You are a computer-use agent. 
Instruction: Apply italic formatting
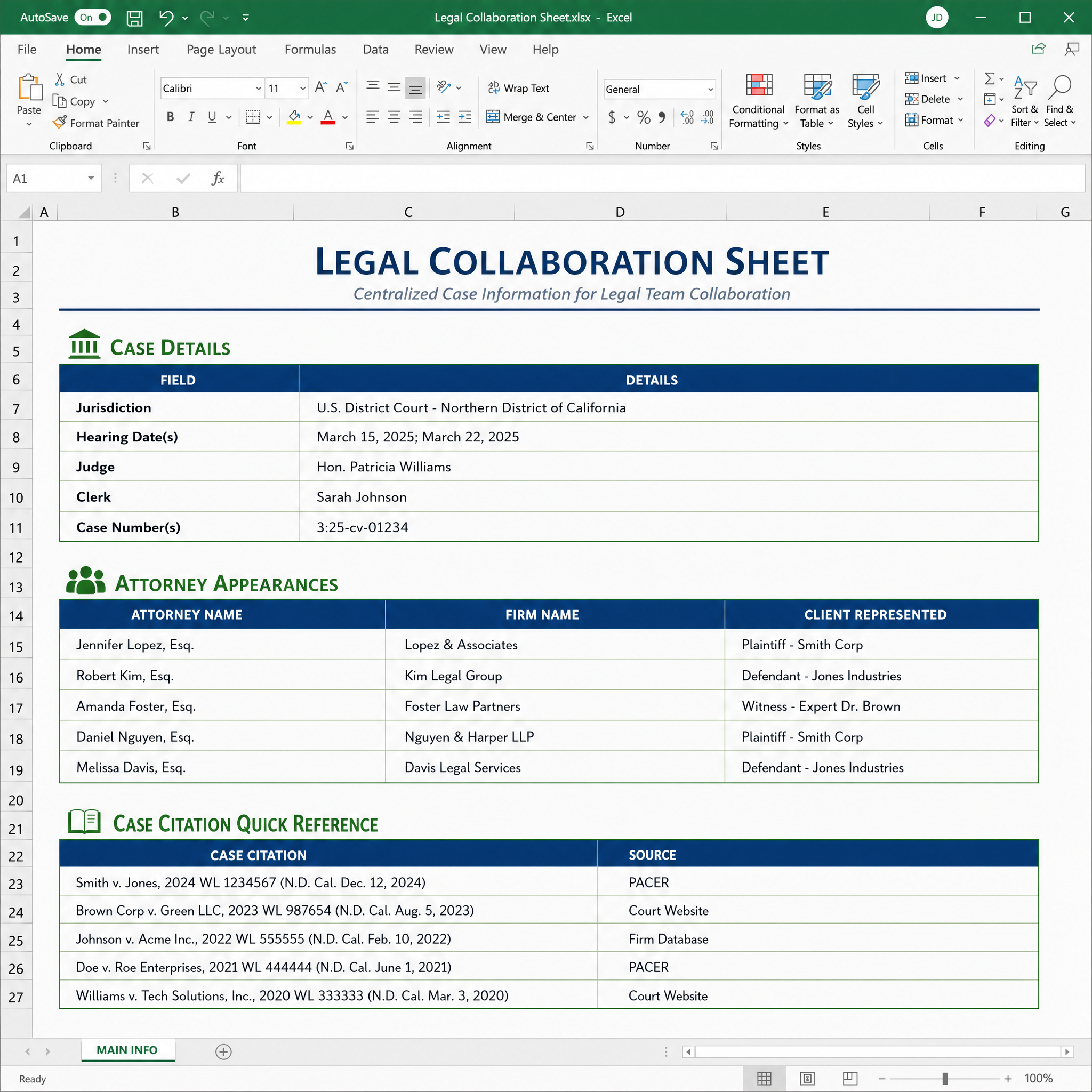tap(191, 117)
